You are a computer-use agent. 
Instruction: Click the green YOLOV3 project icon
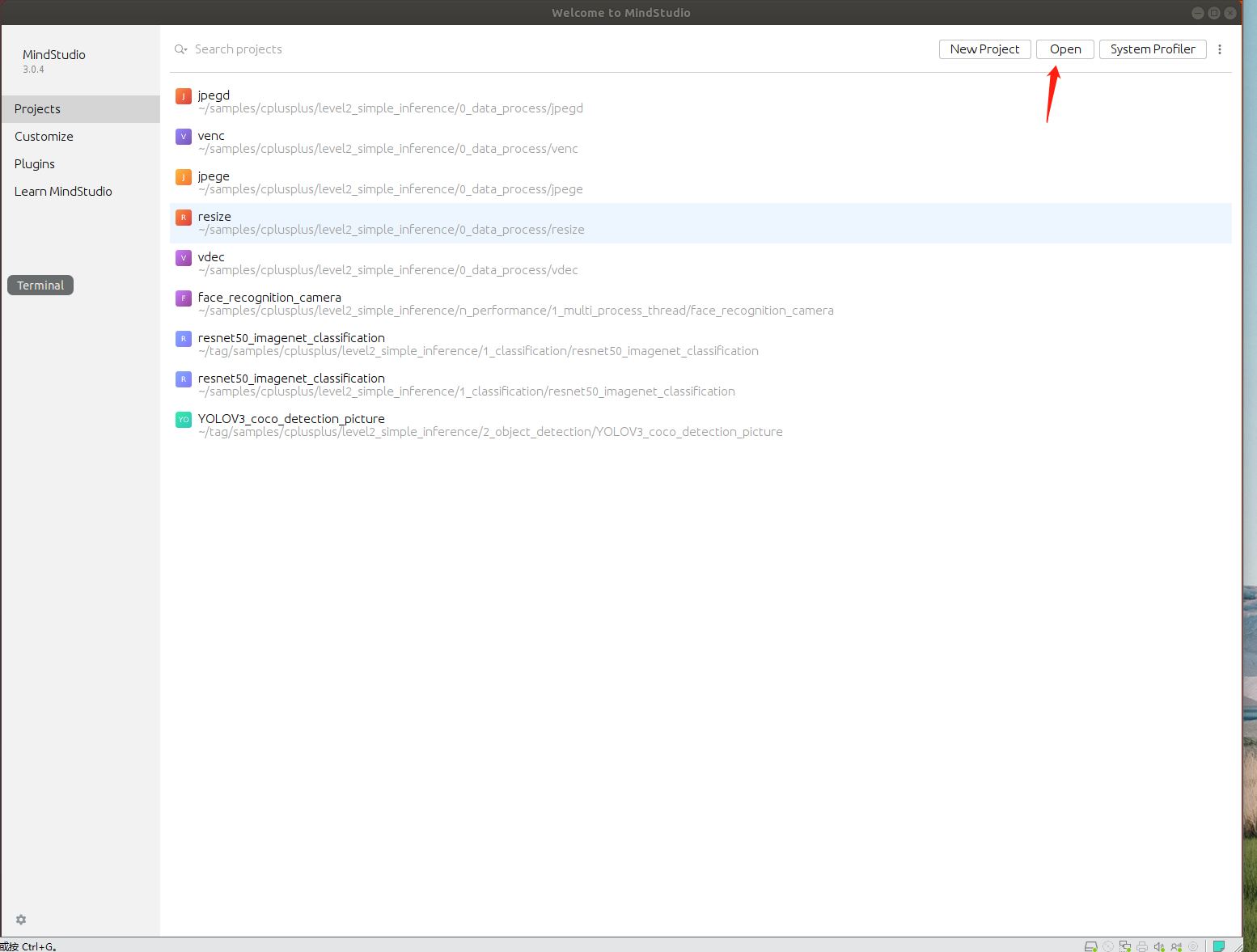[x=184, y=420]
